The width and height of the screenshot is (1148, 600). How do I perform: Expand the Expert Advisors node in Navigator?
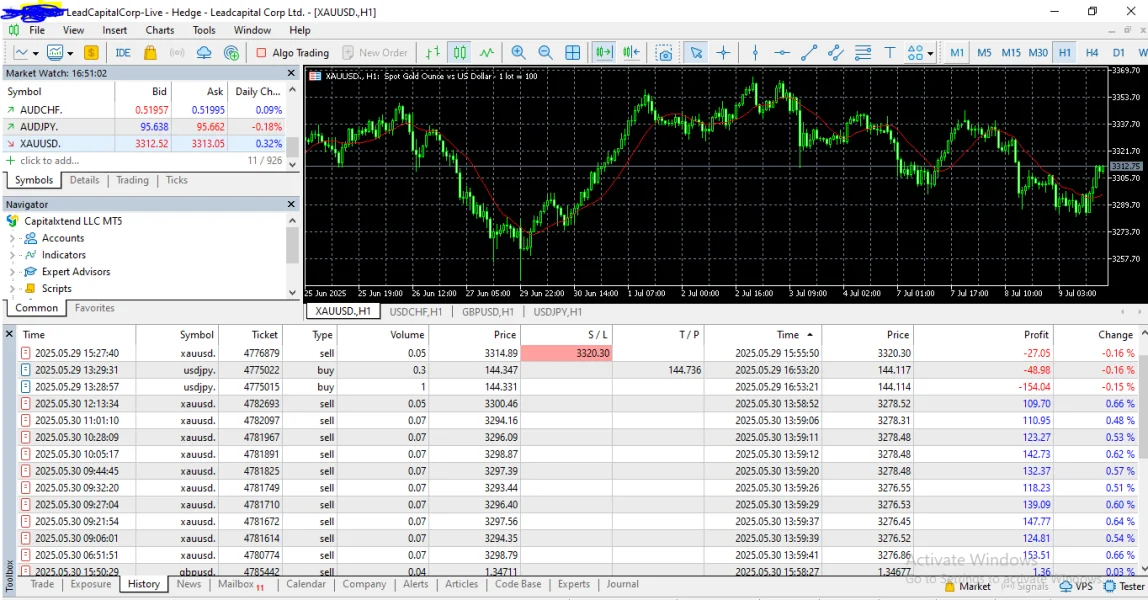[12, 272]
